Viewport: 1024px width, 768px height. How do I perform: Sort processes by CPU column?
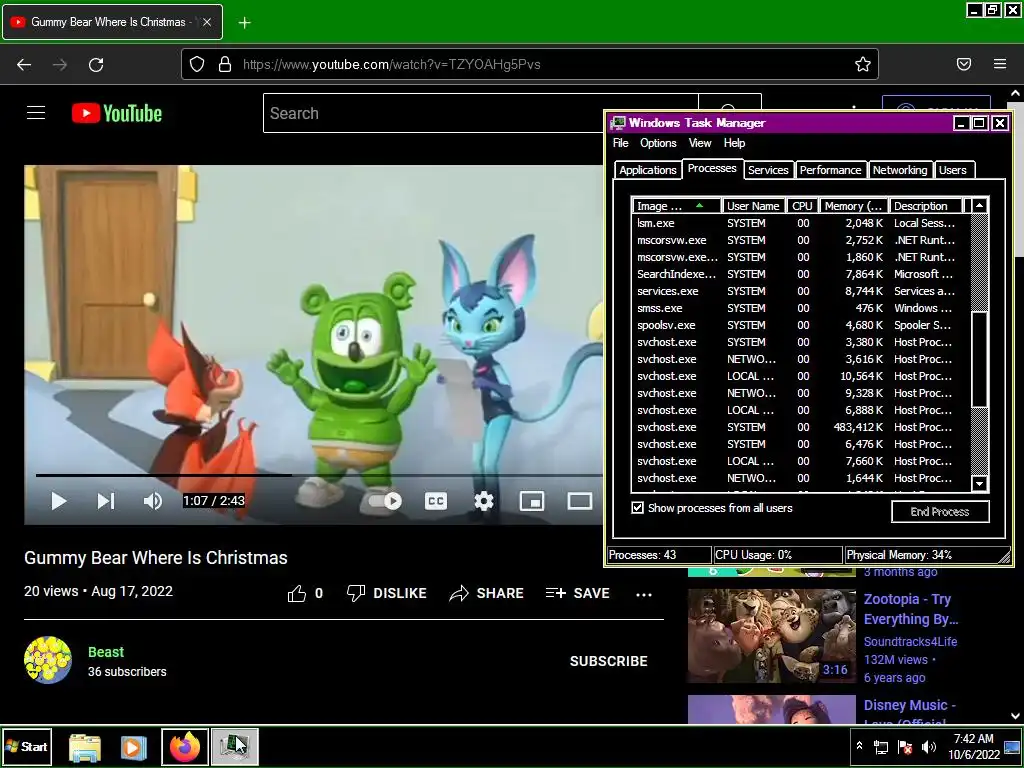(x=802, y=206)
